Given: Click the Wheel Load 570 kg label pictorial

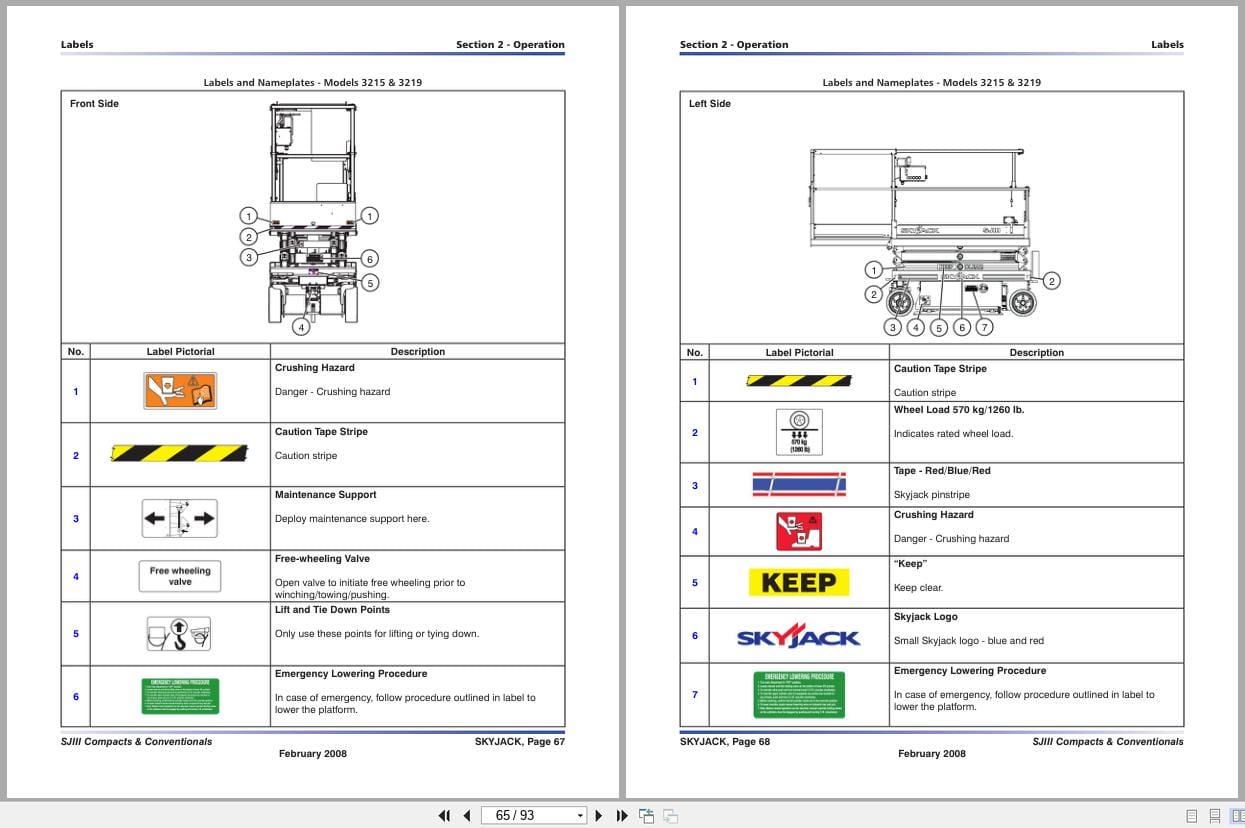Looking at the screenshot, I should (798, 431).
